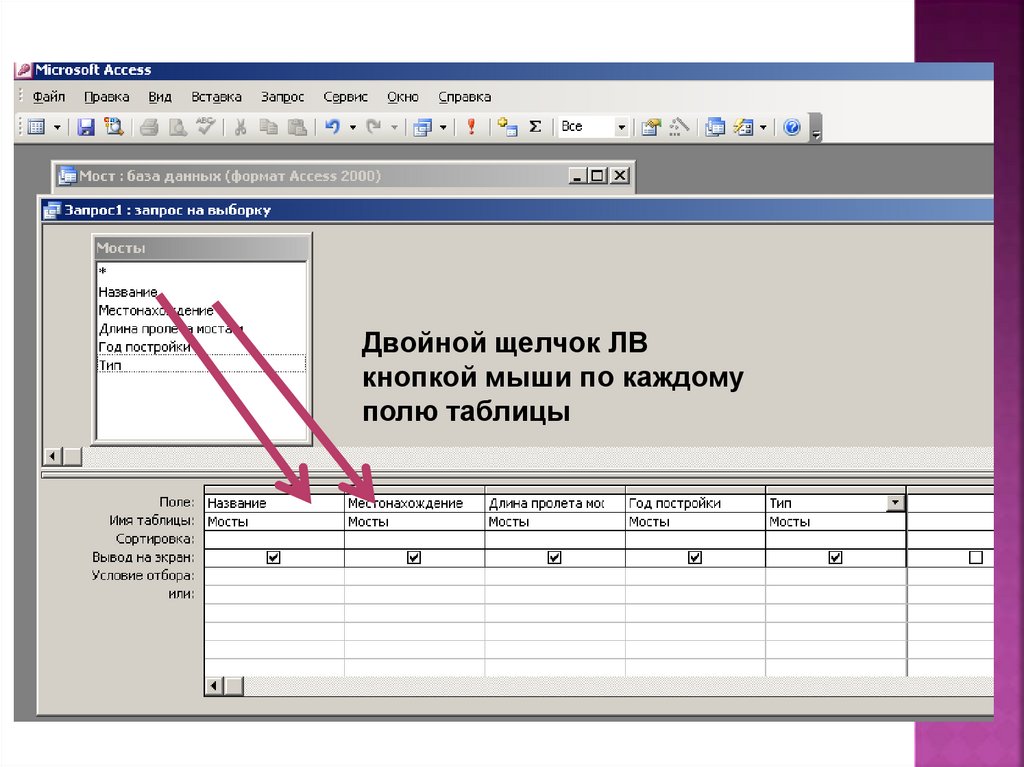Image resolution: width=1024 pixels, height=767 pixels.
Task: Open the Сервис menu
Action: [345, 97]
